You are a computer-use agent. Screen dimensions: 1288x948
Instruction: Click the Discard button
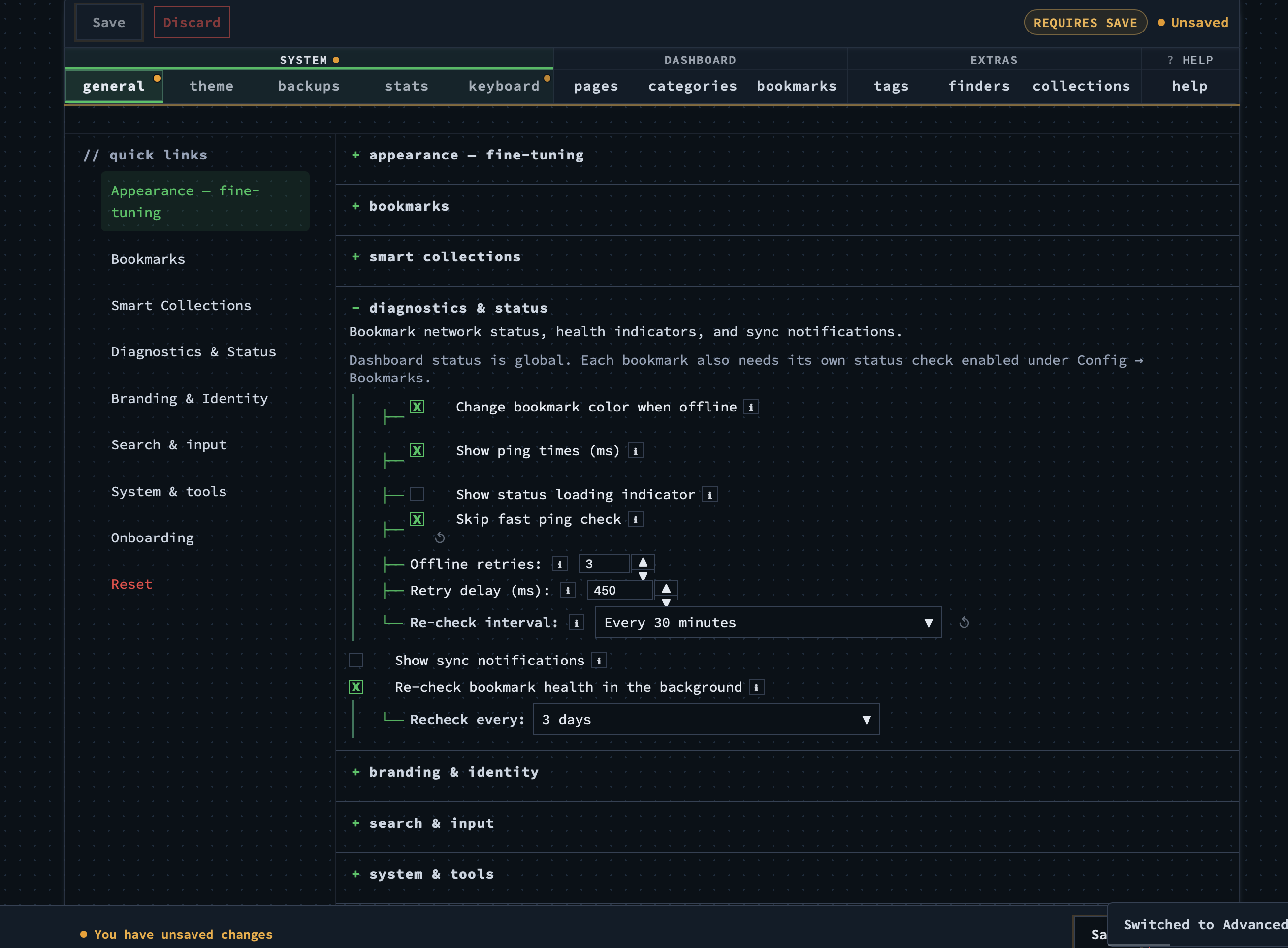192,22
